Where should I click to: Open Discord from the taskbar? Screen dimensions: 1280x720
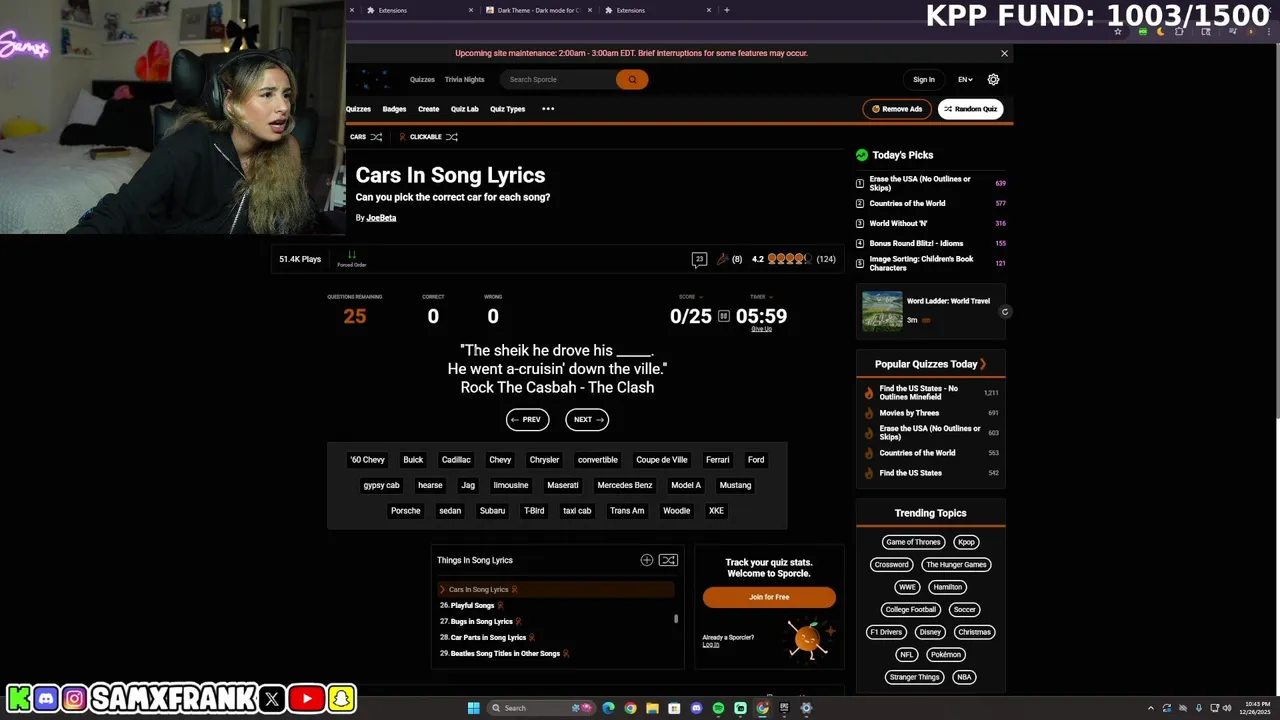(x=696, y=708)
